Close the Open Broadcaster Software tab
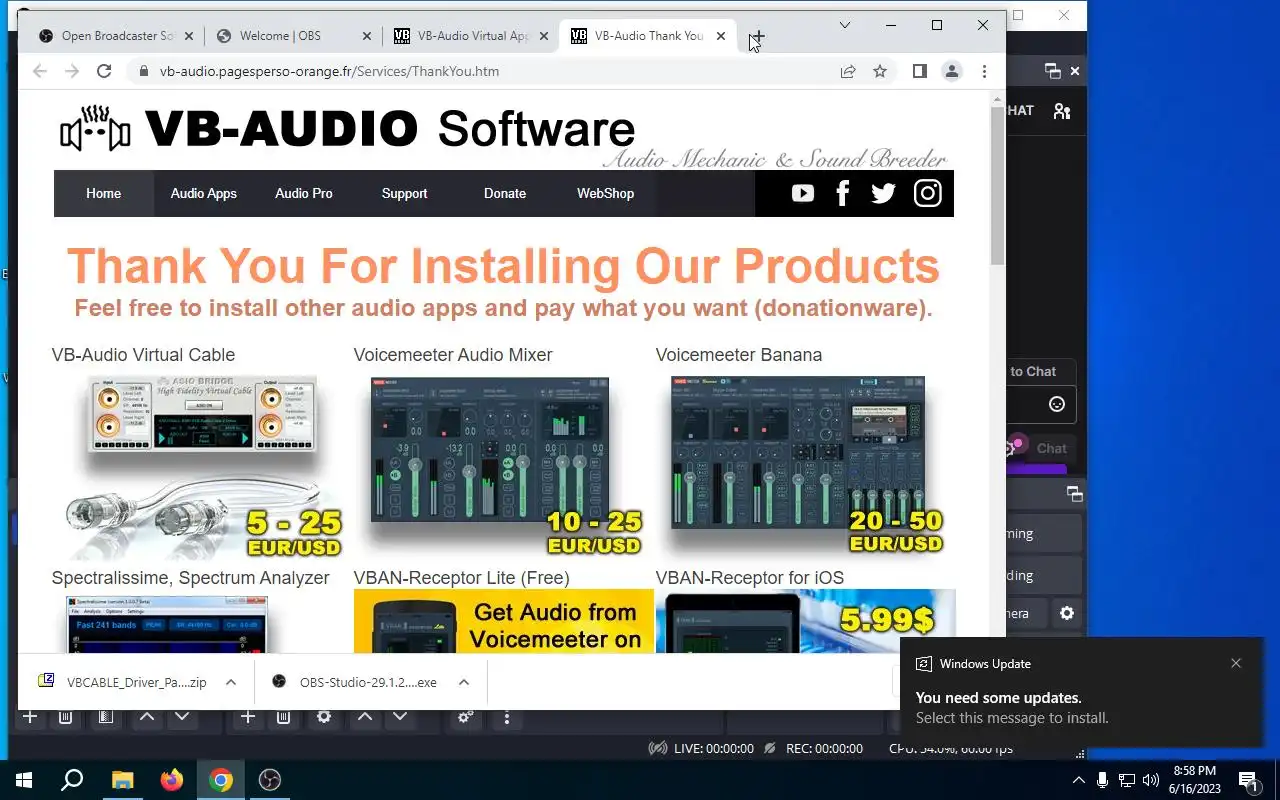The image size is (1280, 800). click(x=189, y=36)
